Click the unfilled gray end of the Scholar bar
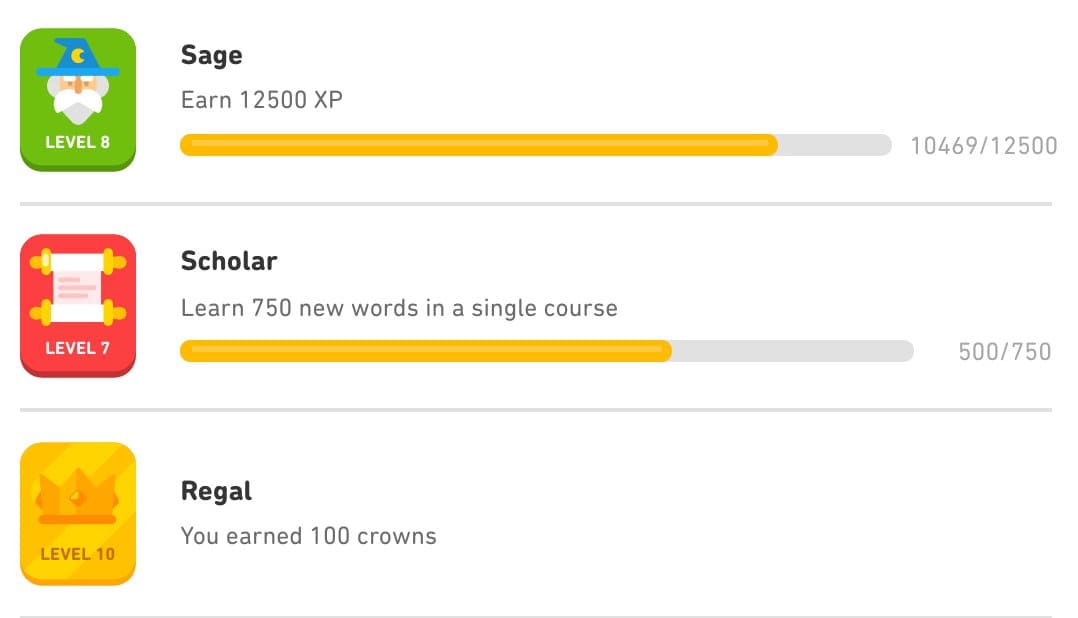This screenshot has width=1078, height=618. (793, 351)
